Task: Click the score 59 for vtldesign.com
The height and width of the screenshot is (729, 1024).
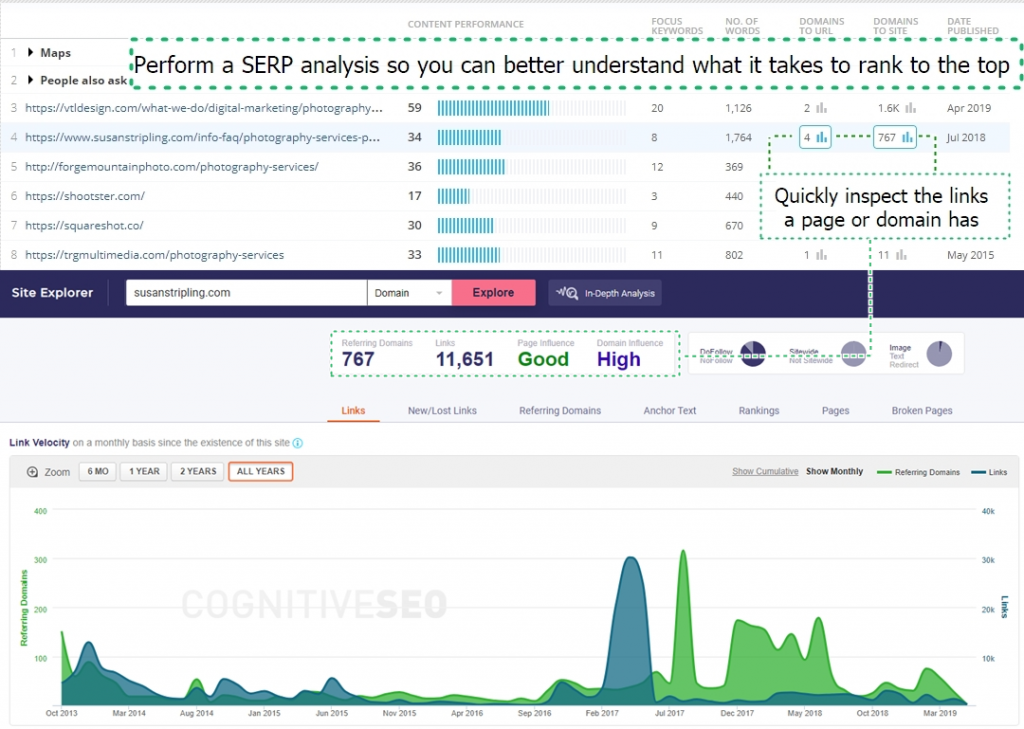Action: [x=415, y=108]
